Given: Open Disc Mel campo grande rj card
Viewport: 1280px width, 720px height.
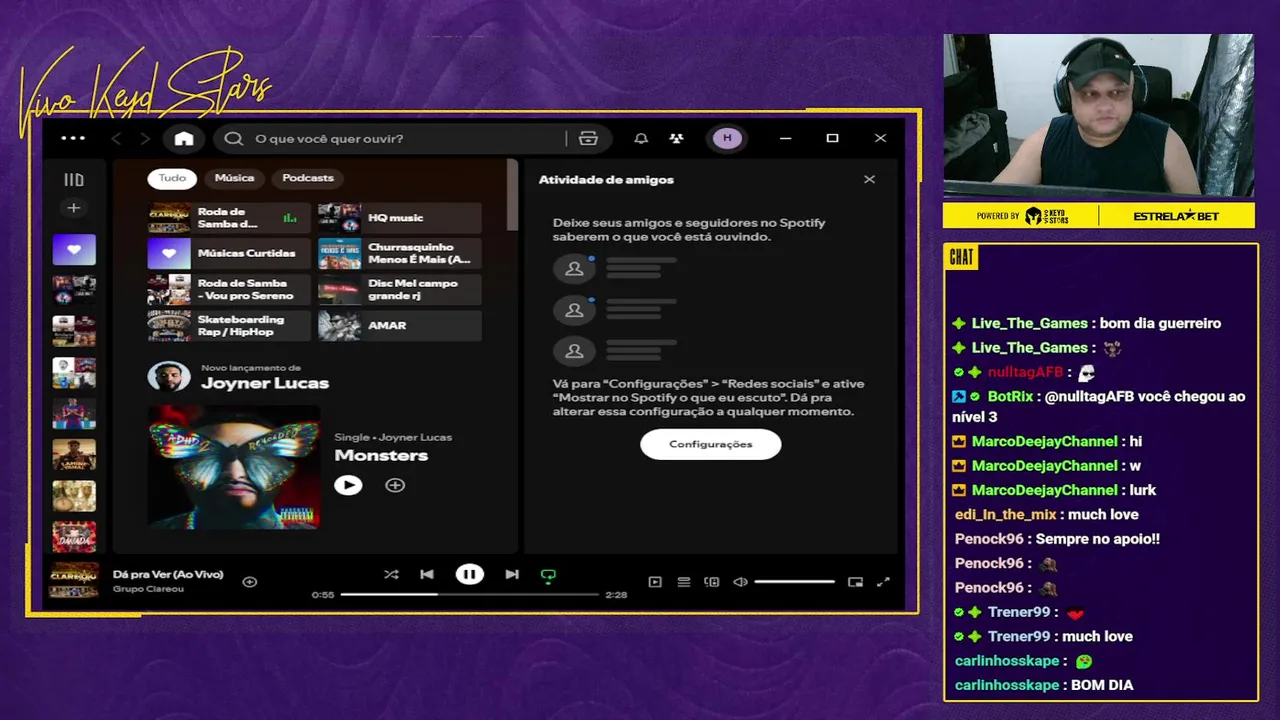Looking at the screenshot, I should tap(399, 289).
